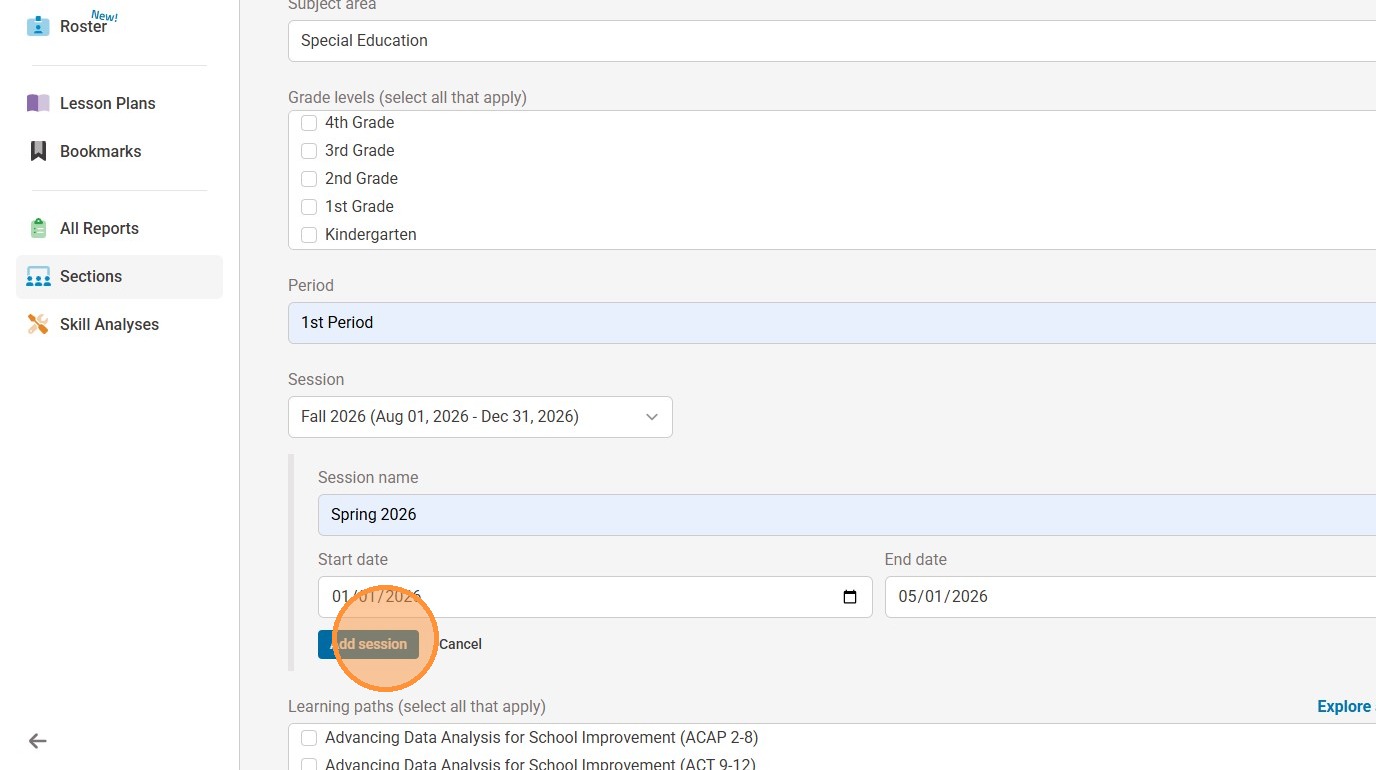The image size is (1376, 770).
Task: Cancel adding the new session
Action: coord(460,644)
